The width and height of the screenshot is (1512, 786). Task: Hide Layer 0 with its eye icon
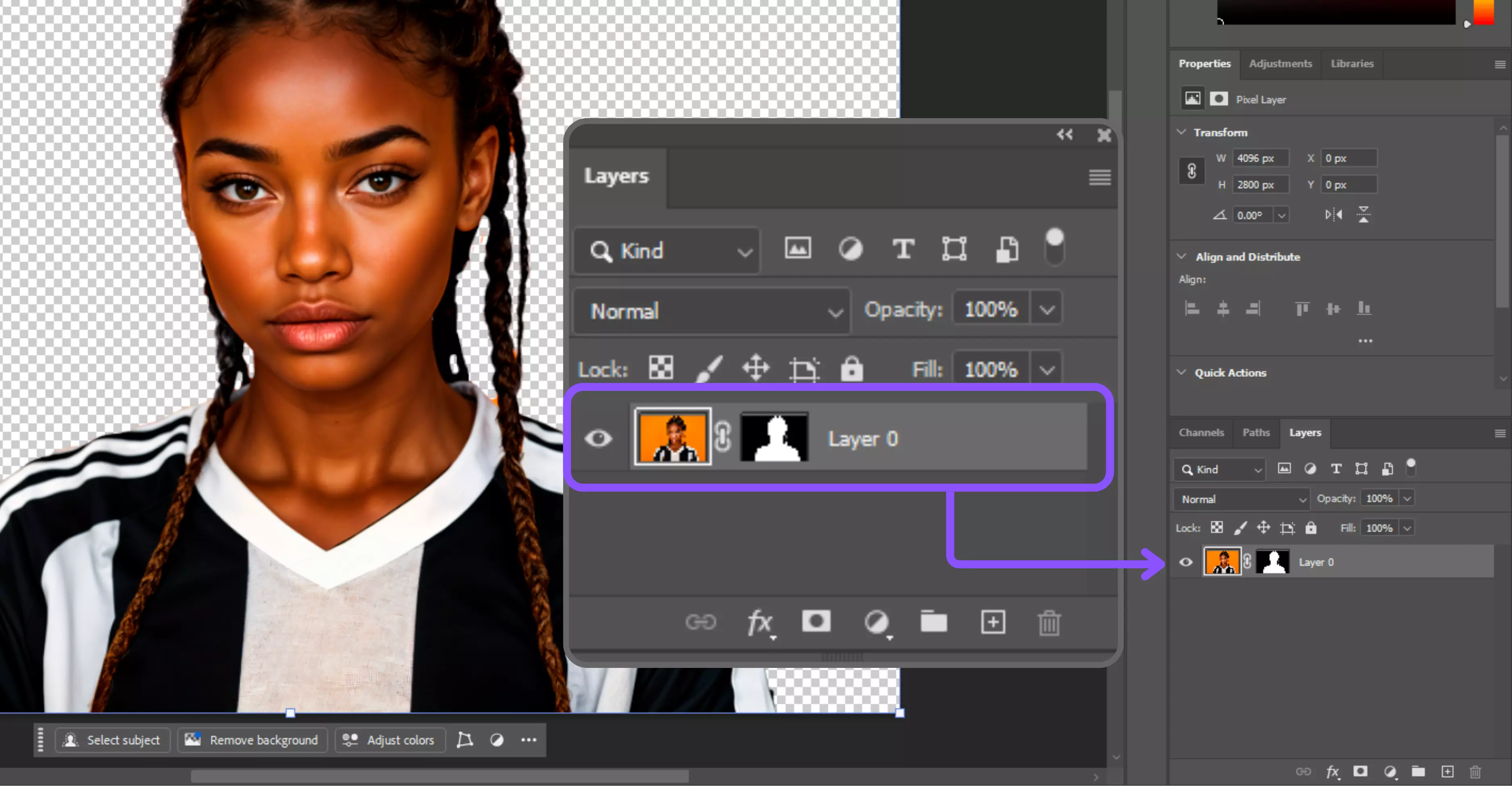(x=599, y=438)
